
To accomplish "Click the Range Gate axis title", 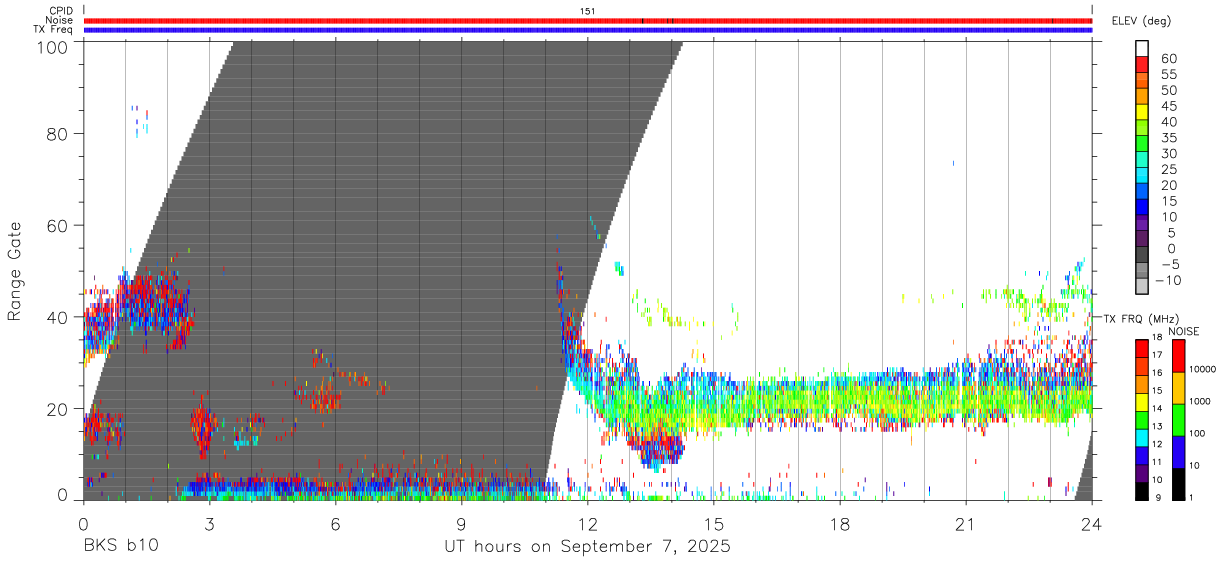I will coord(15,269).
